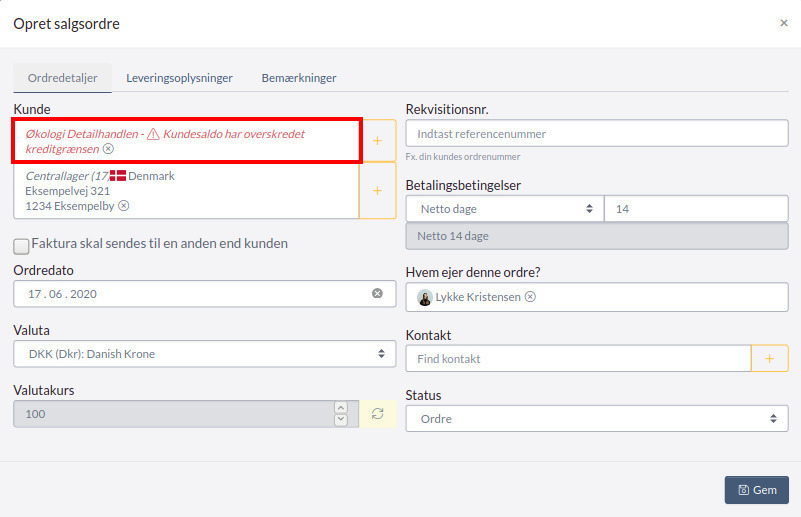Switch to the Leveringsoplysninger tab

coord(179,78)
